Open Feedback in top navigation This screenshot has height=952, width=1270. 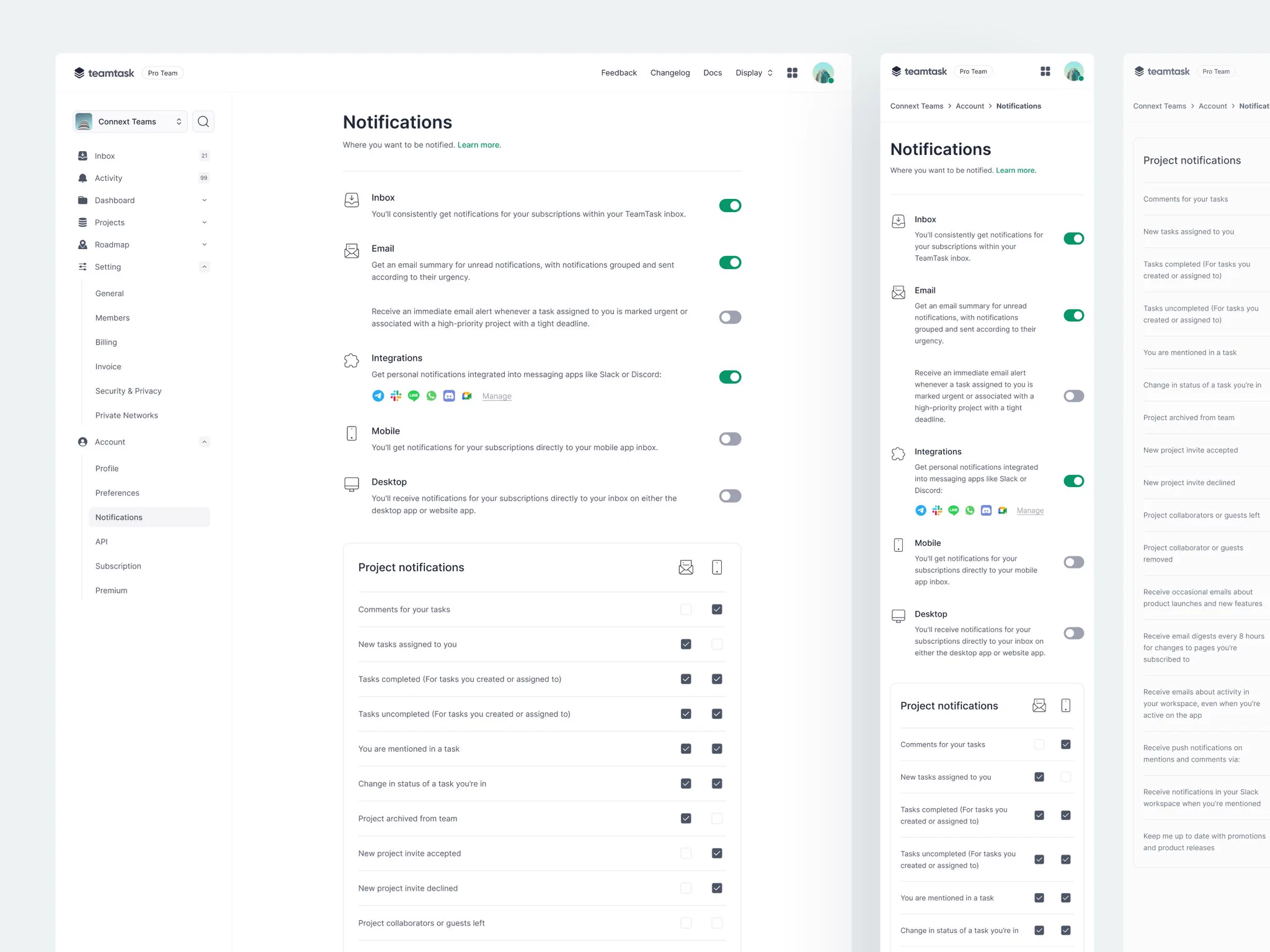(x=619, y=73)
